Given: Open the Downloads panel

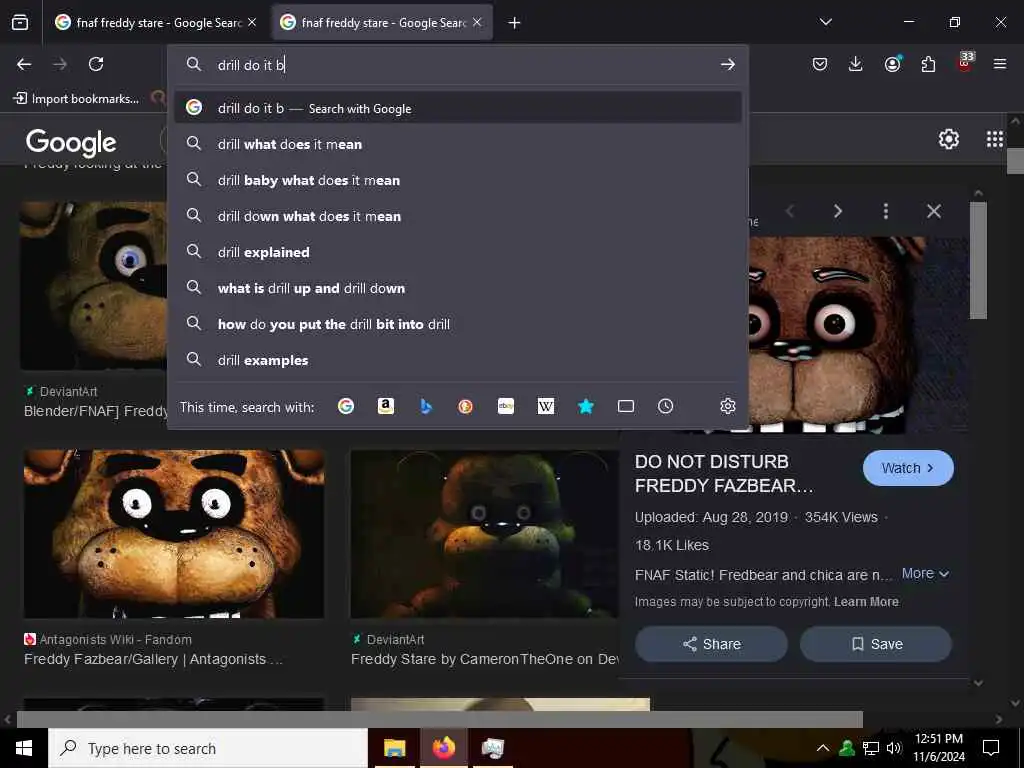Looking at the screenshot, I should 856,64.
